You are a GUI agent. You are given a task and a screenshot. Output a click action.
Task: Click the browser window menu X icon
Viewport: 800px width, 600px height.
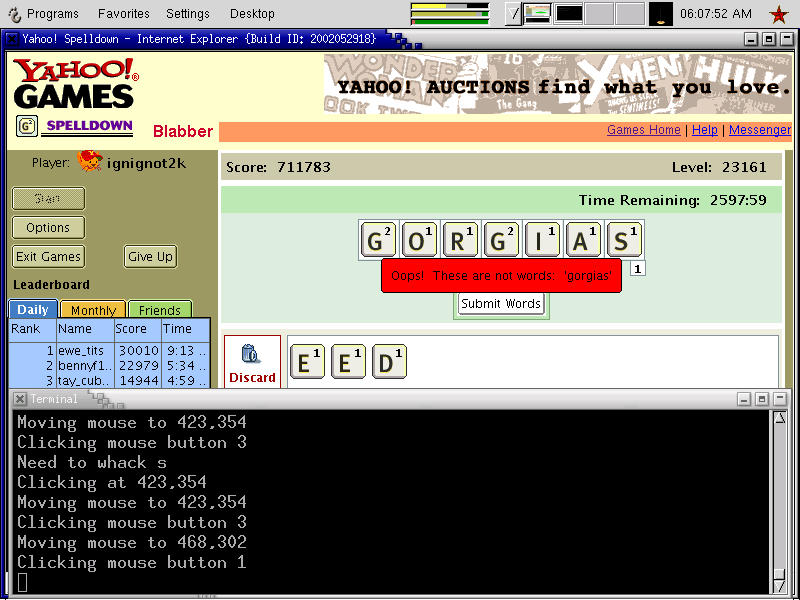(x=12, y=39)
